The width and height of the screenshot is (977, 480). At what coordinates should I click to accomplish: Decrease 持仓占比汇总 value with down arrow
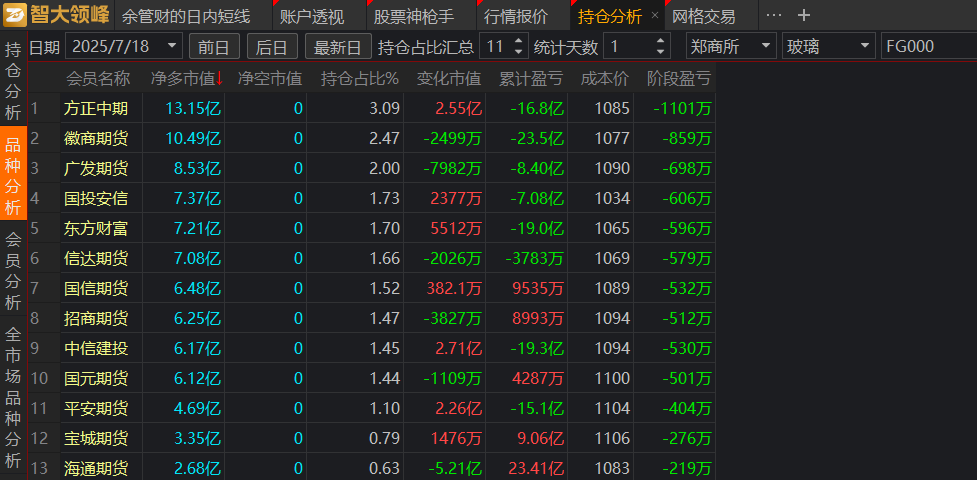518,52
